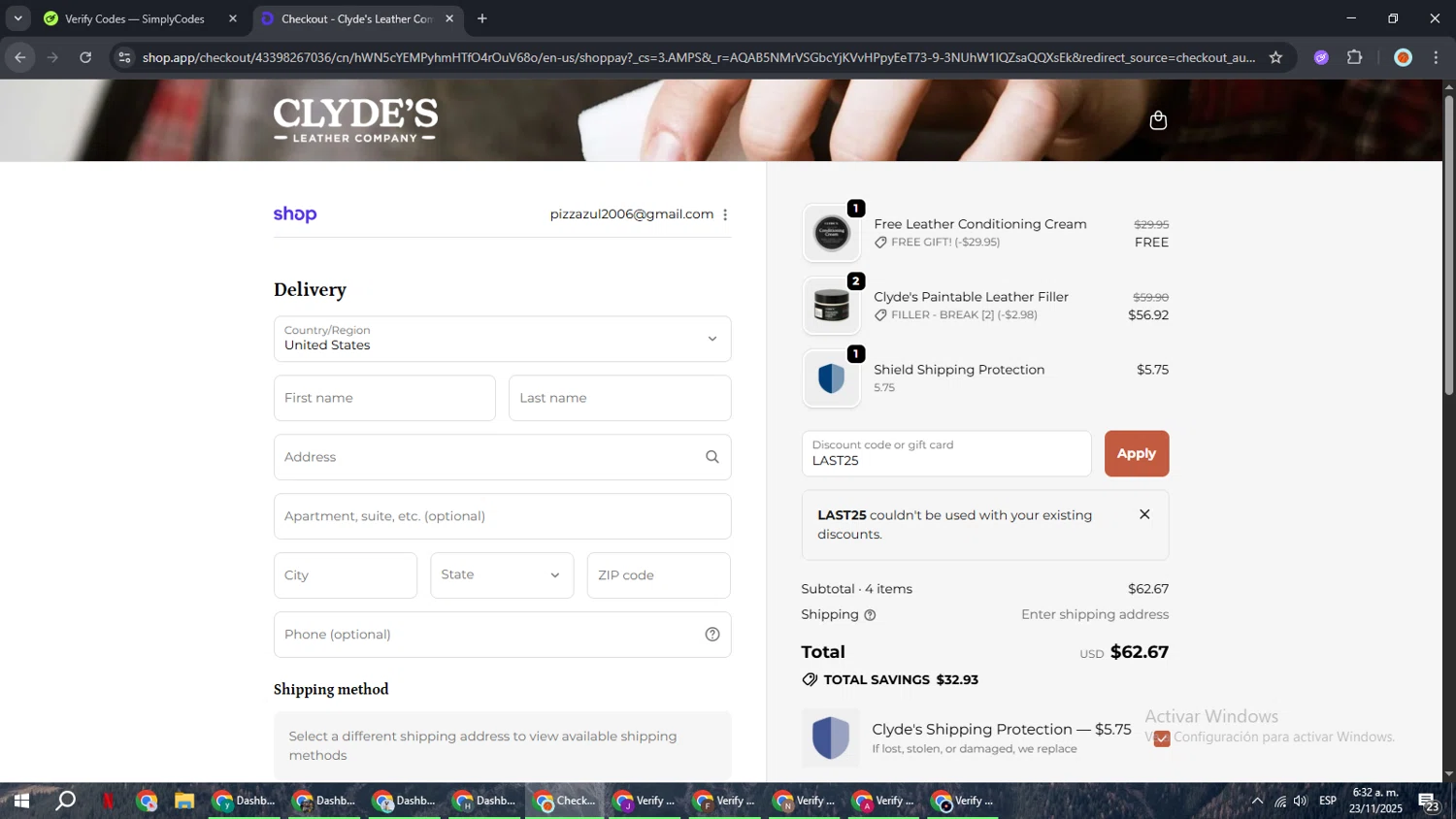Reload the checkout page

(85, 57)
